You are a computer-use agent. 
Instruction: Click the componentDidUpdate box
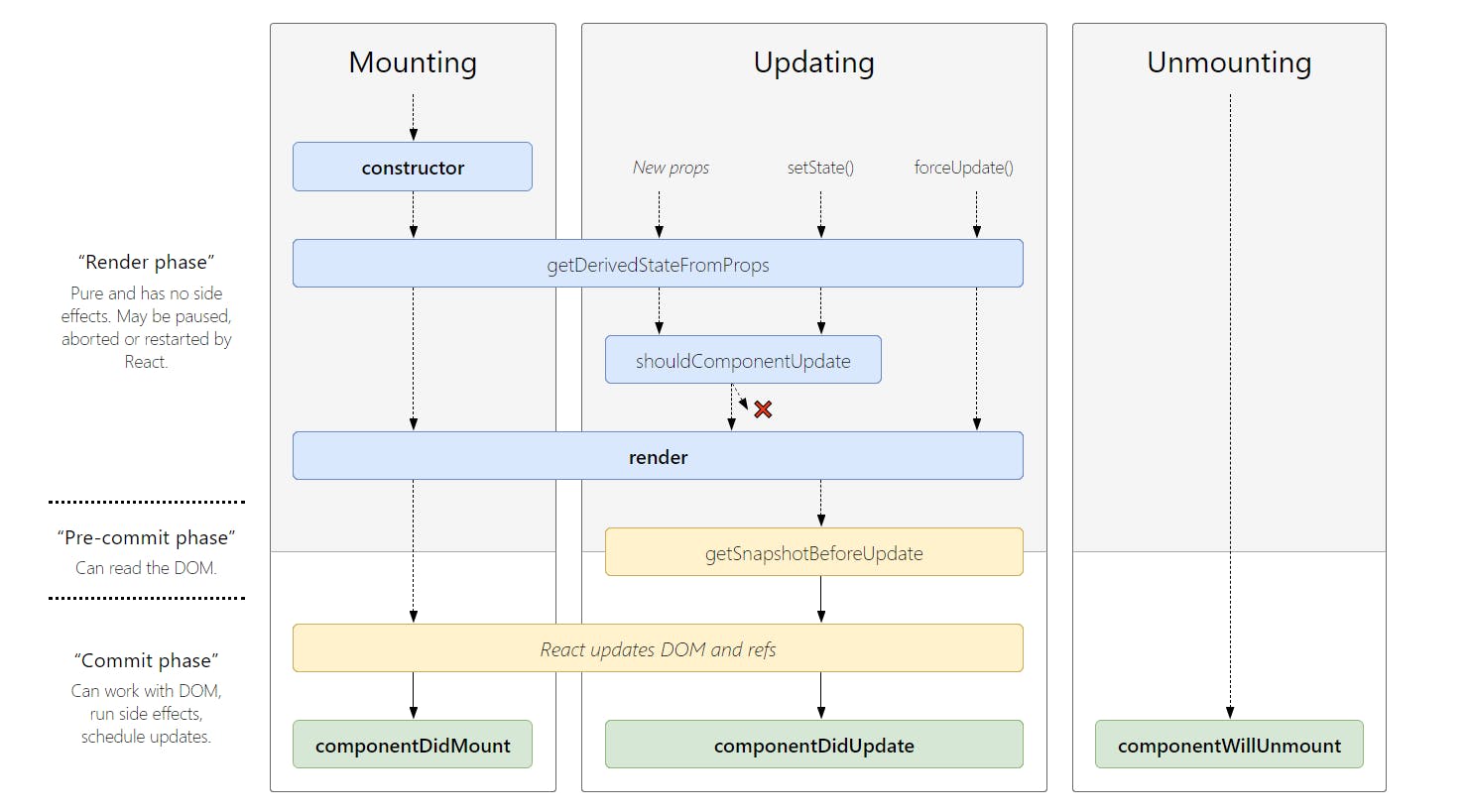(813, 745)
